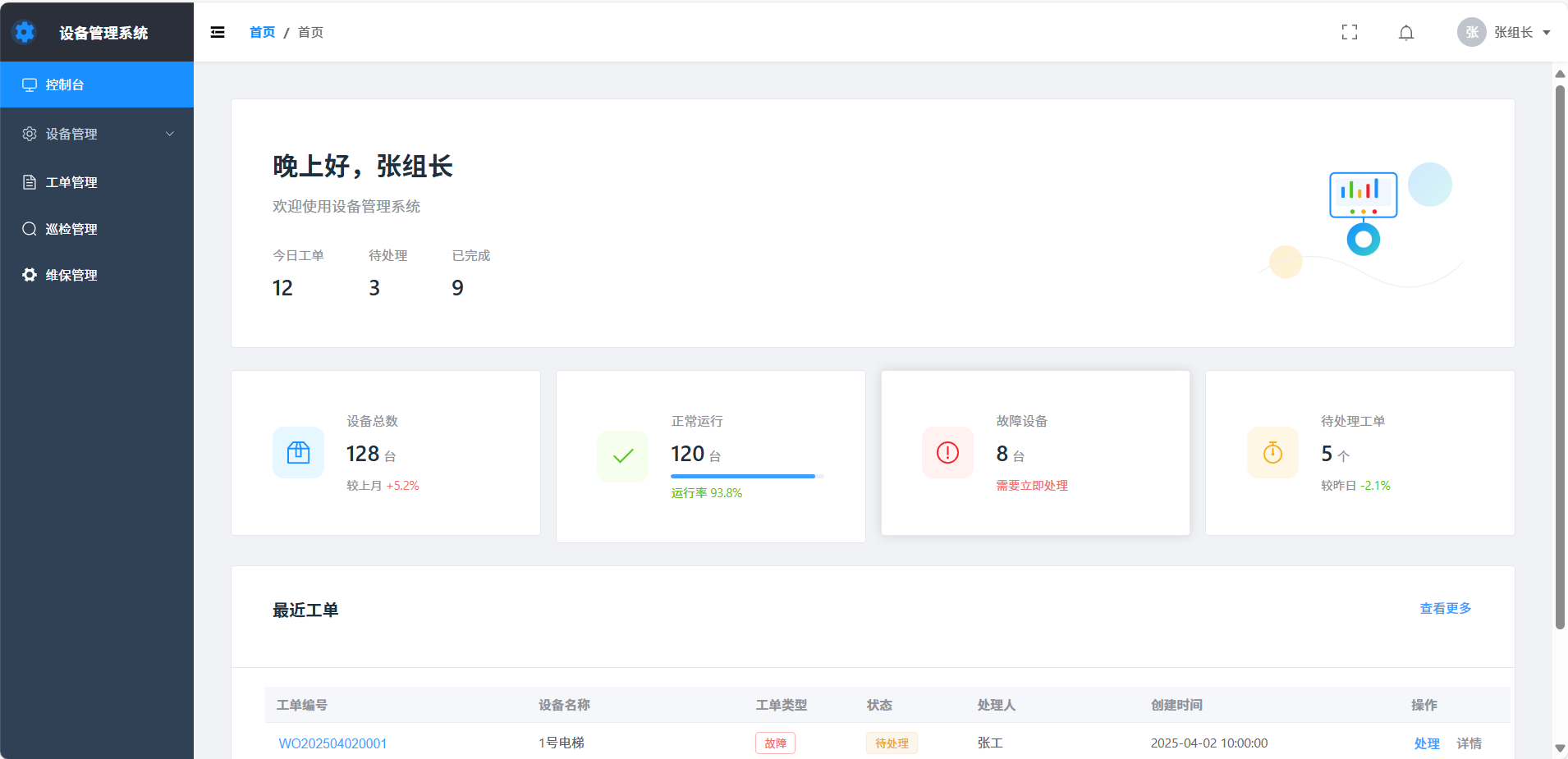Click the 设备总数 box icon
Image resolution: width=1568 pixels, height=759 pixels.
[x=298, y=452]
